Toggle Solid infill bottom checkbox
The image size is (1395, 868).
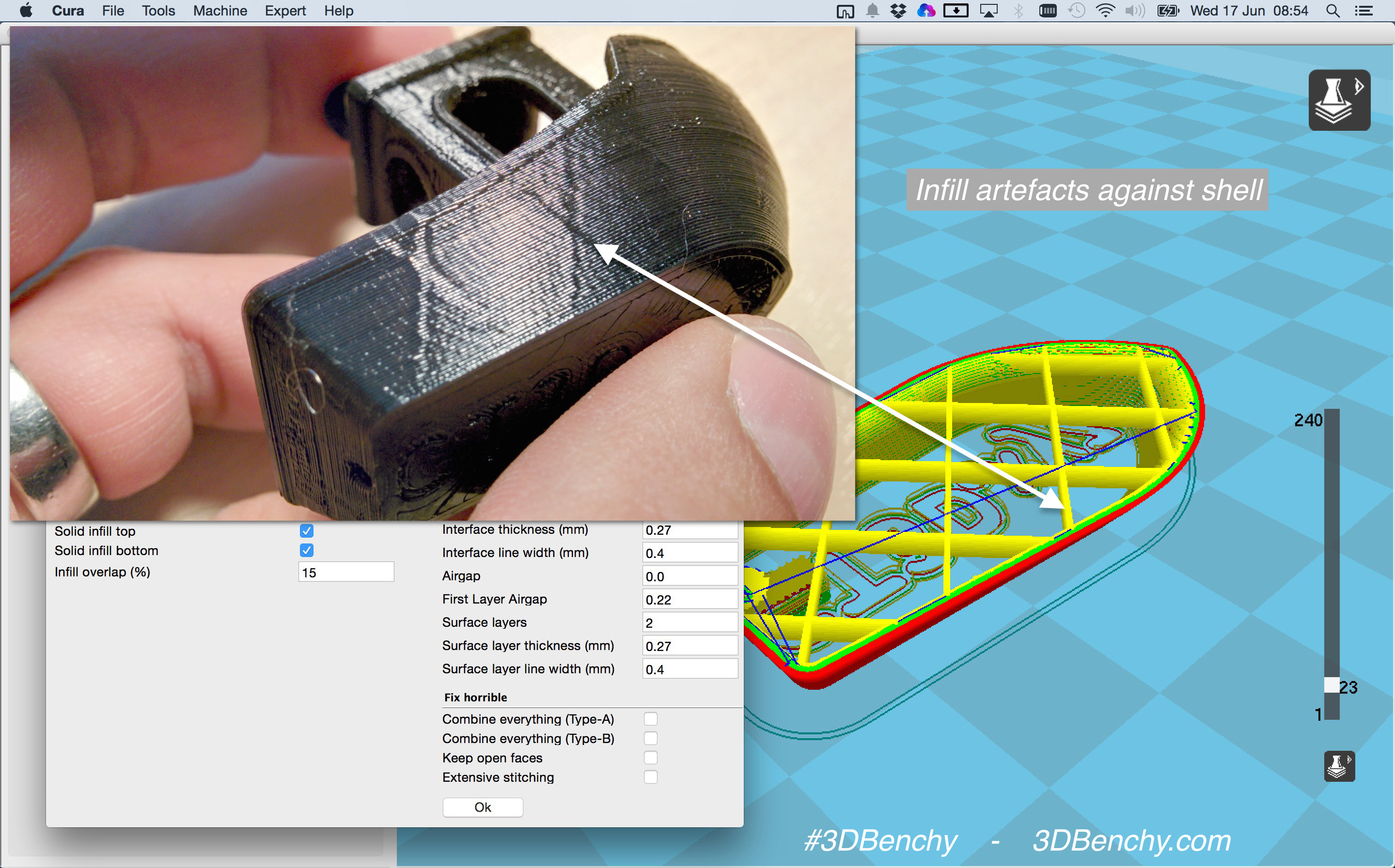pos(307,551)
